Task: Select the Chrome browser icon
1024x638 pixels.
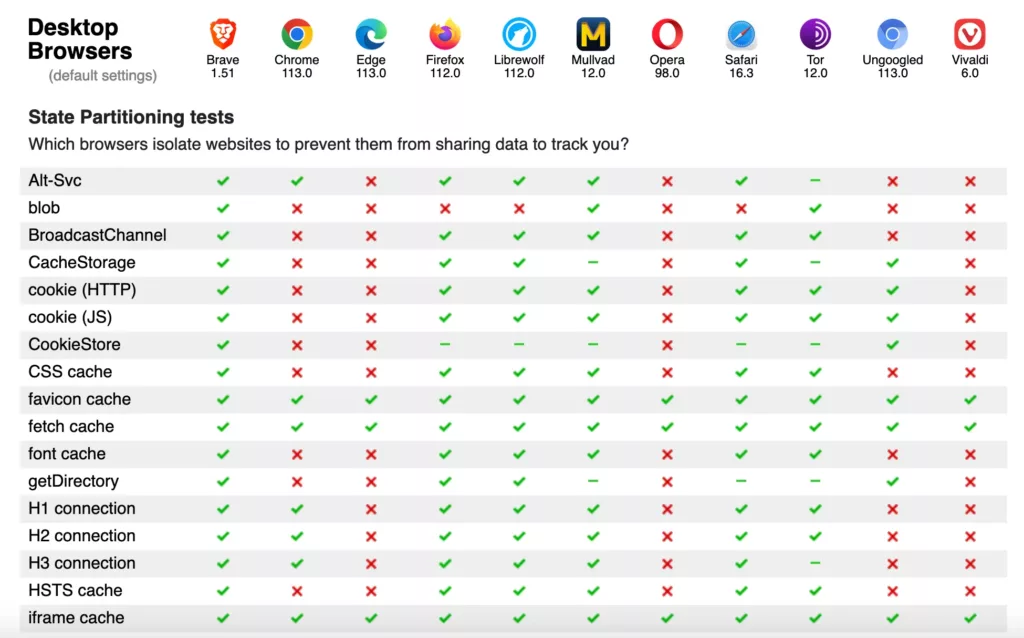Action: pos(297,35)
